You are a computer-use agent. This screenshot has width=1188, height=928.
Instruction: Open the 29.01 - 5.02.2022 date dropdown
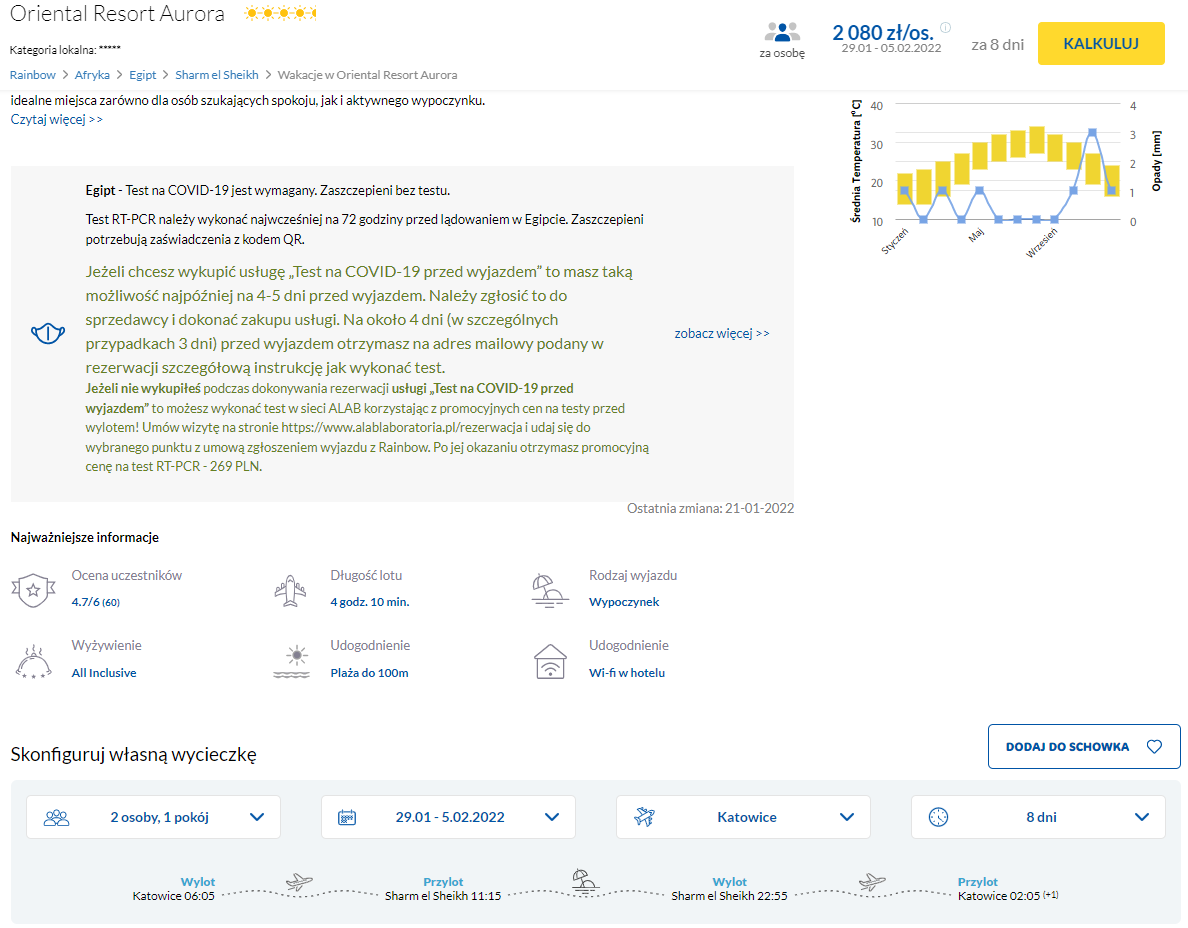(x=449, y=817)
